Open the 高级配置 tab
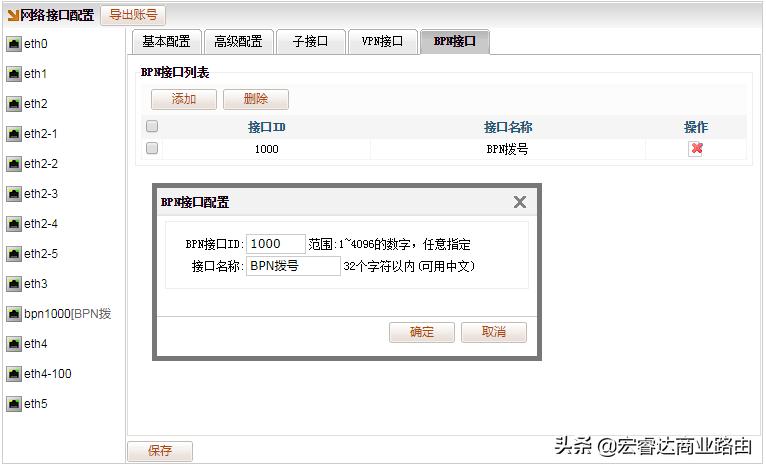This screenshot has height=469, width=766. point(238,42)
